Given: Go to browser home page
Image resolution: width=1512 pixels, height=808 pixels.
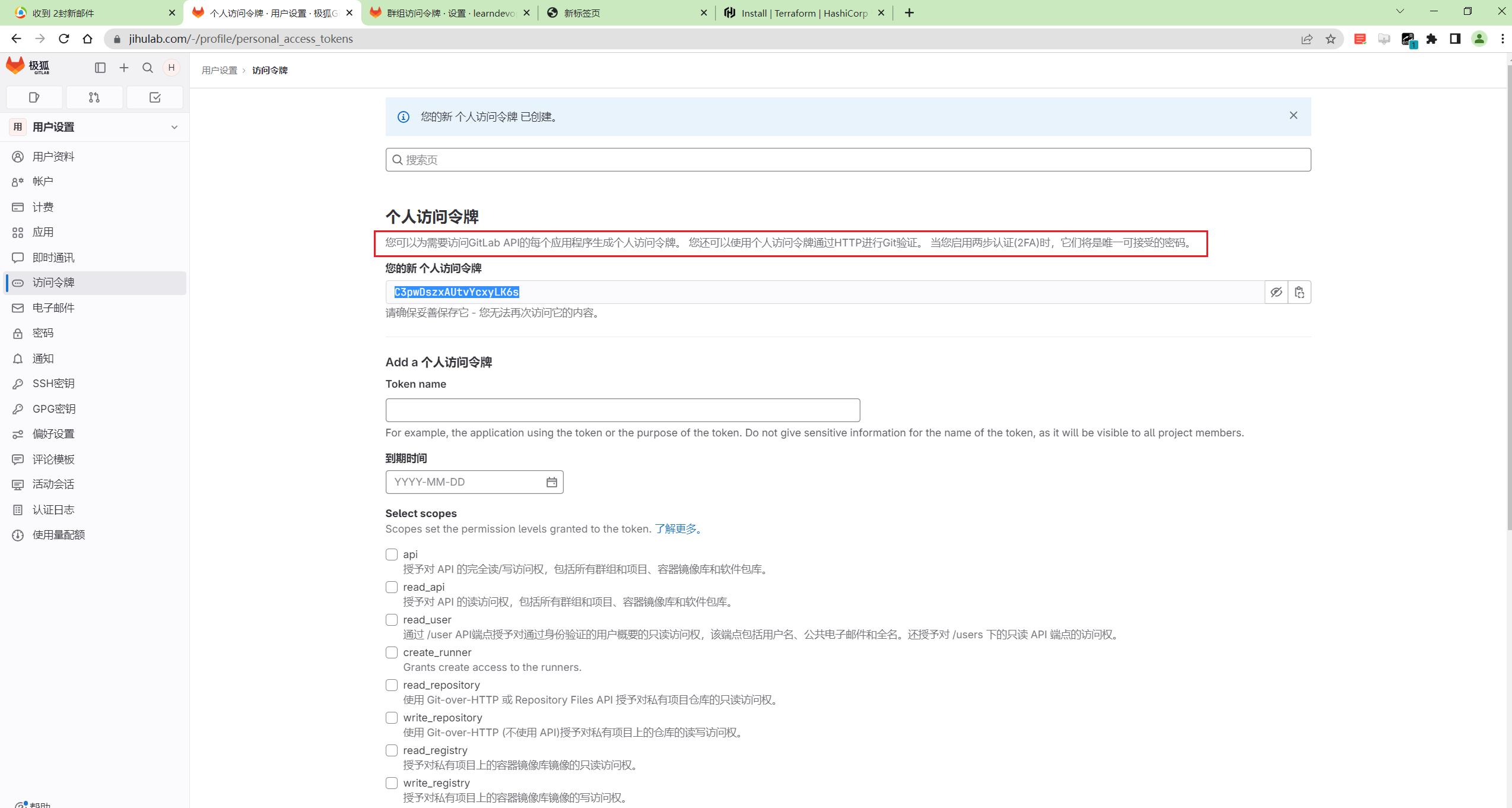Looking at the screenshot, I should point(88,39).
